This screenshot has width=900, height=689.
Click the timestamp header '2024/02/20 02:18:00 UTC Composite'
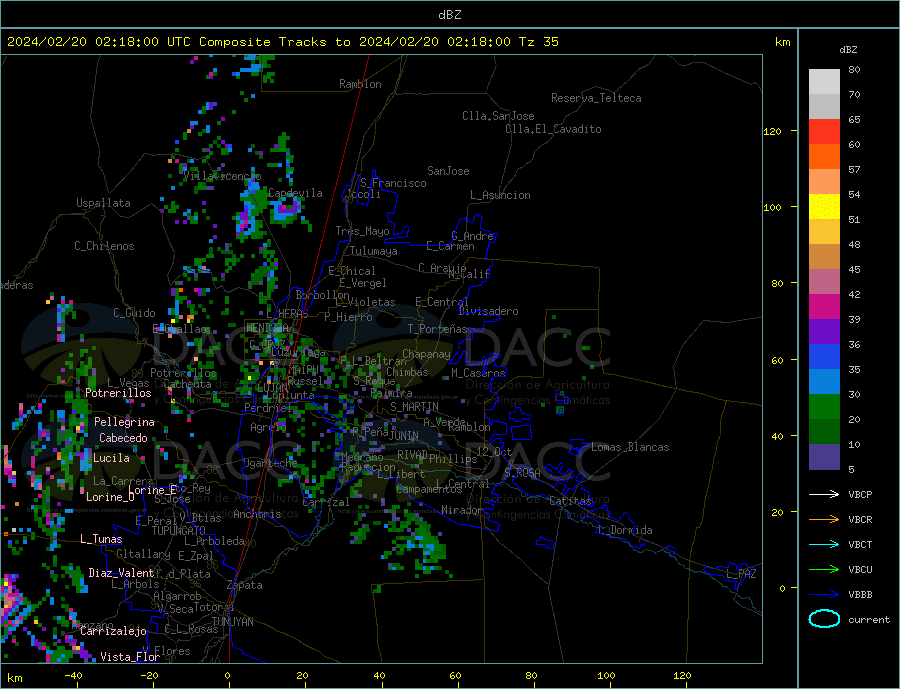point(138,42)
